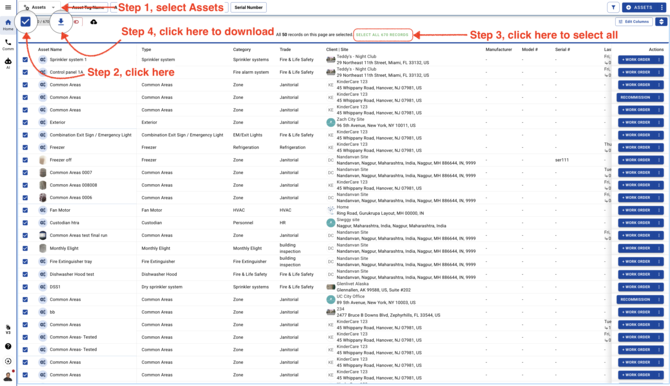Toggle the header select-all checkbox

[x=26, y=21]
